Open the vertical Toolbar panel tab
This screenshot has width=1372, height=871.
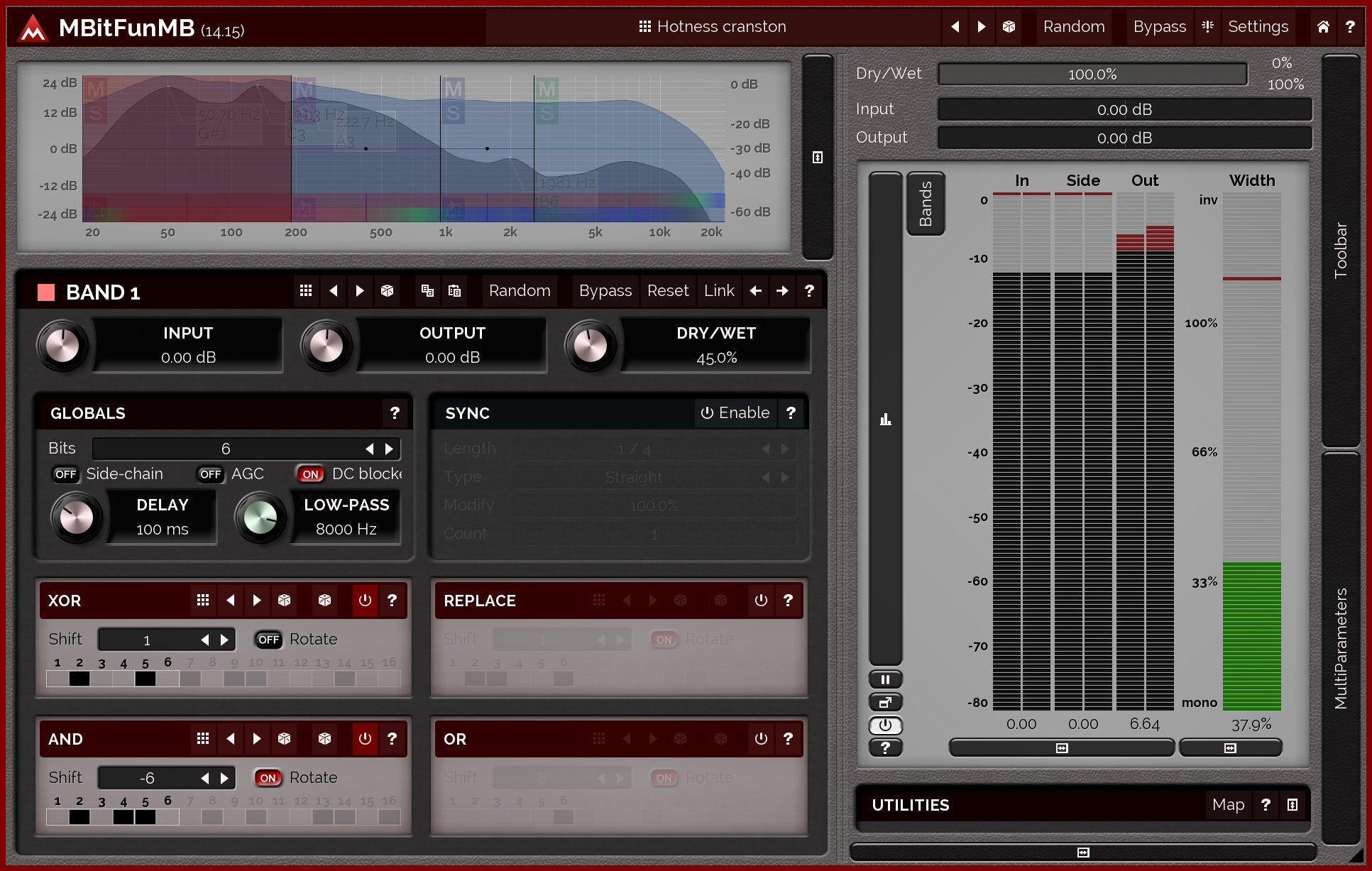1340,250
